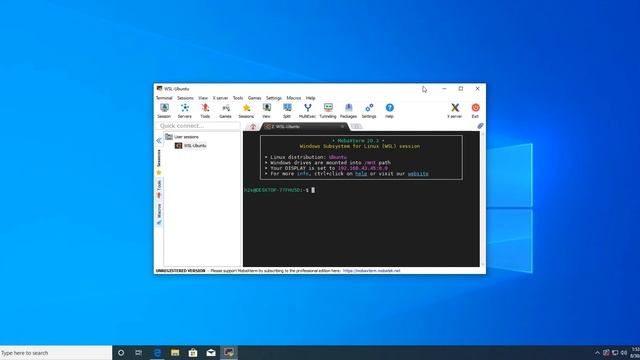
Task: Click the paperclip attachment icon
Action: click(480, 126)
